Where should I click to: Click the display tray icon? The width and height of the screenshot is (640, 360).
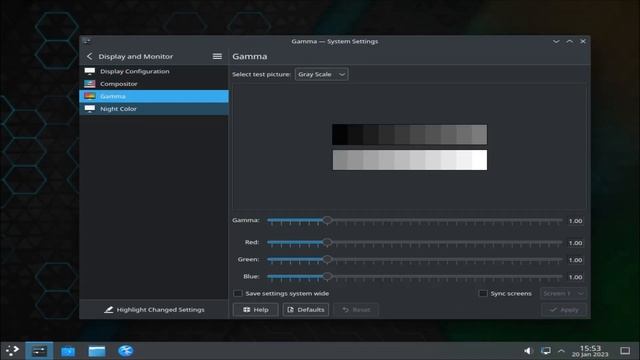tap(546, 351)
